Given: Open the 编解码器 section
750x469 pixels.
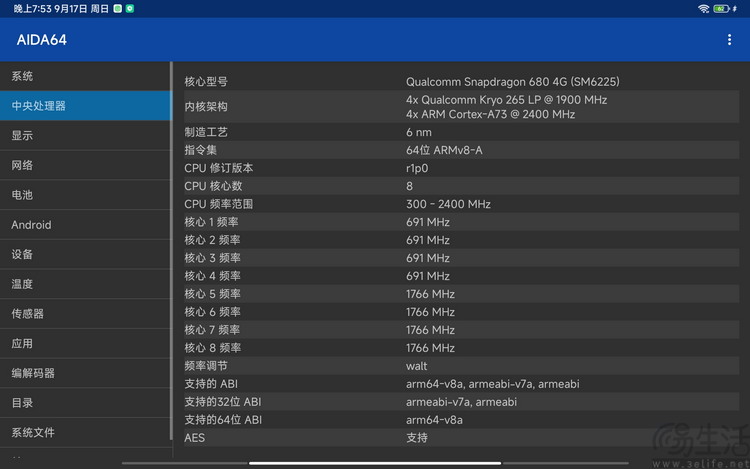Looking at the screenshot, I should pos(86,373).
